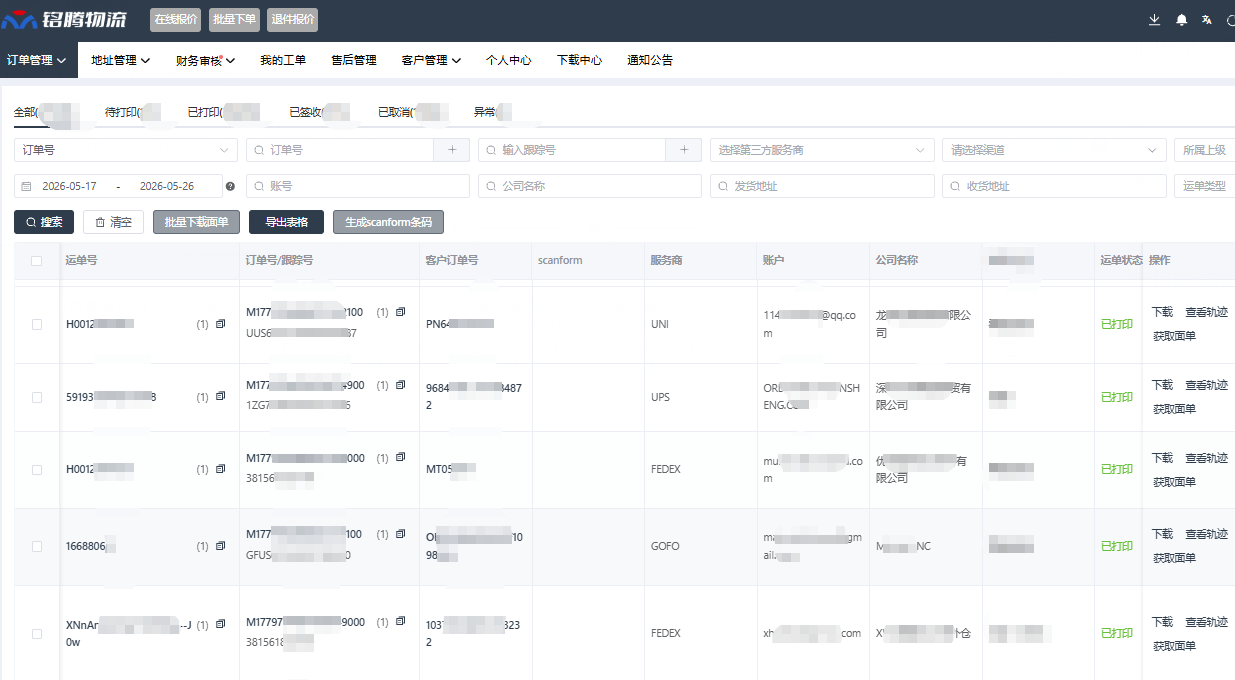Open the notification bell
Screen dimensions: 1235x680
(1182, 19)
